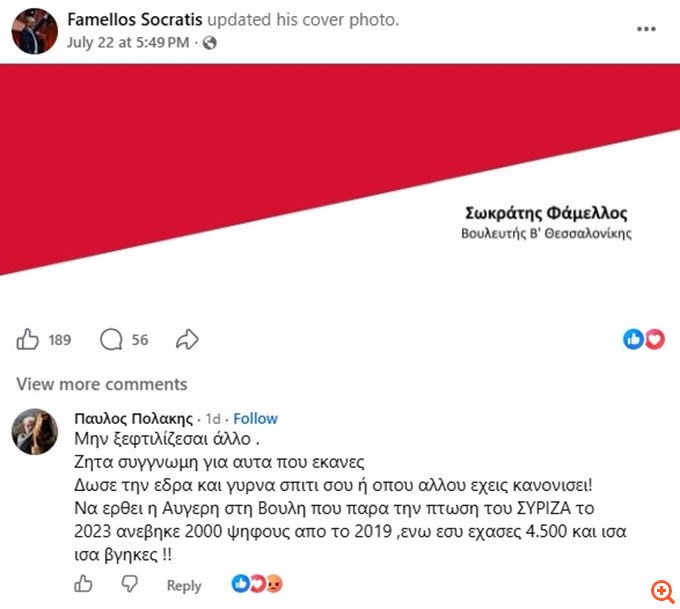The image size is (680, 609).
Task: View post reactions like and heart icons
Action: pos(644,339)
